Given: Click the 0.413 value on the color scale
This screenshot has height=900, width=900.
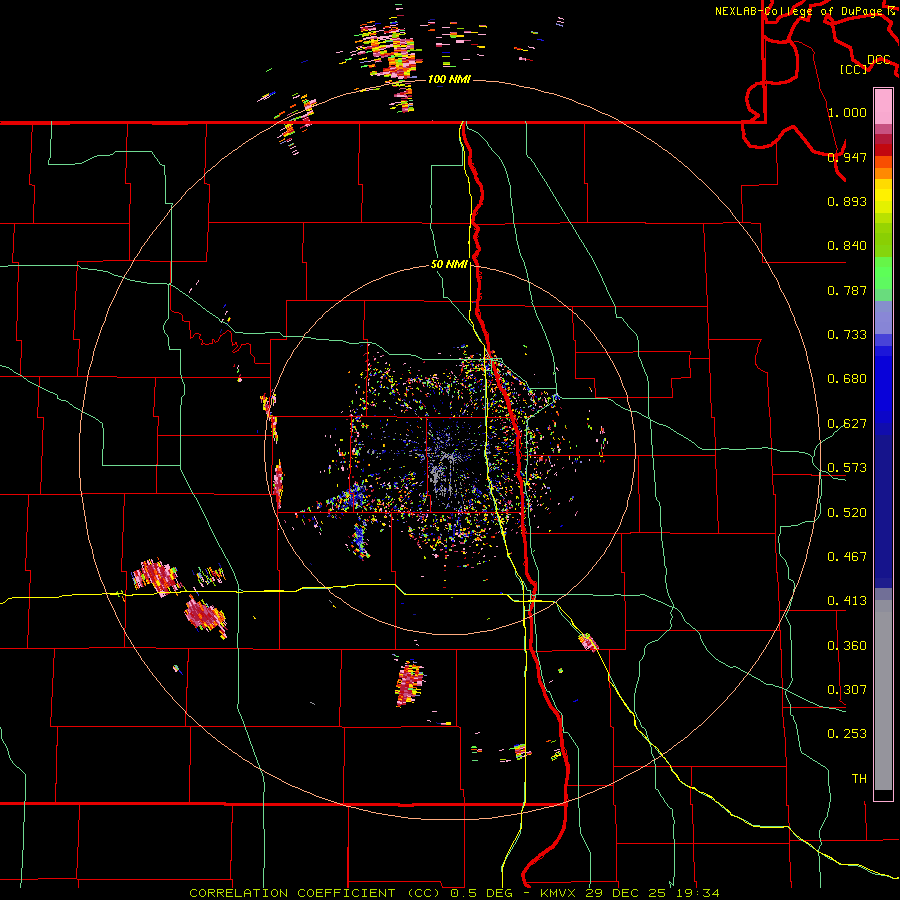Looking at the screenshot, I should click(847, 601).
